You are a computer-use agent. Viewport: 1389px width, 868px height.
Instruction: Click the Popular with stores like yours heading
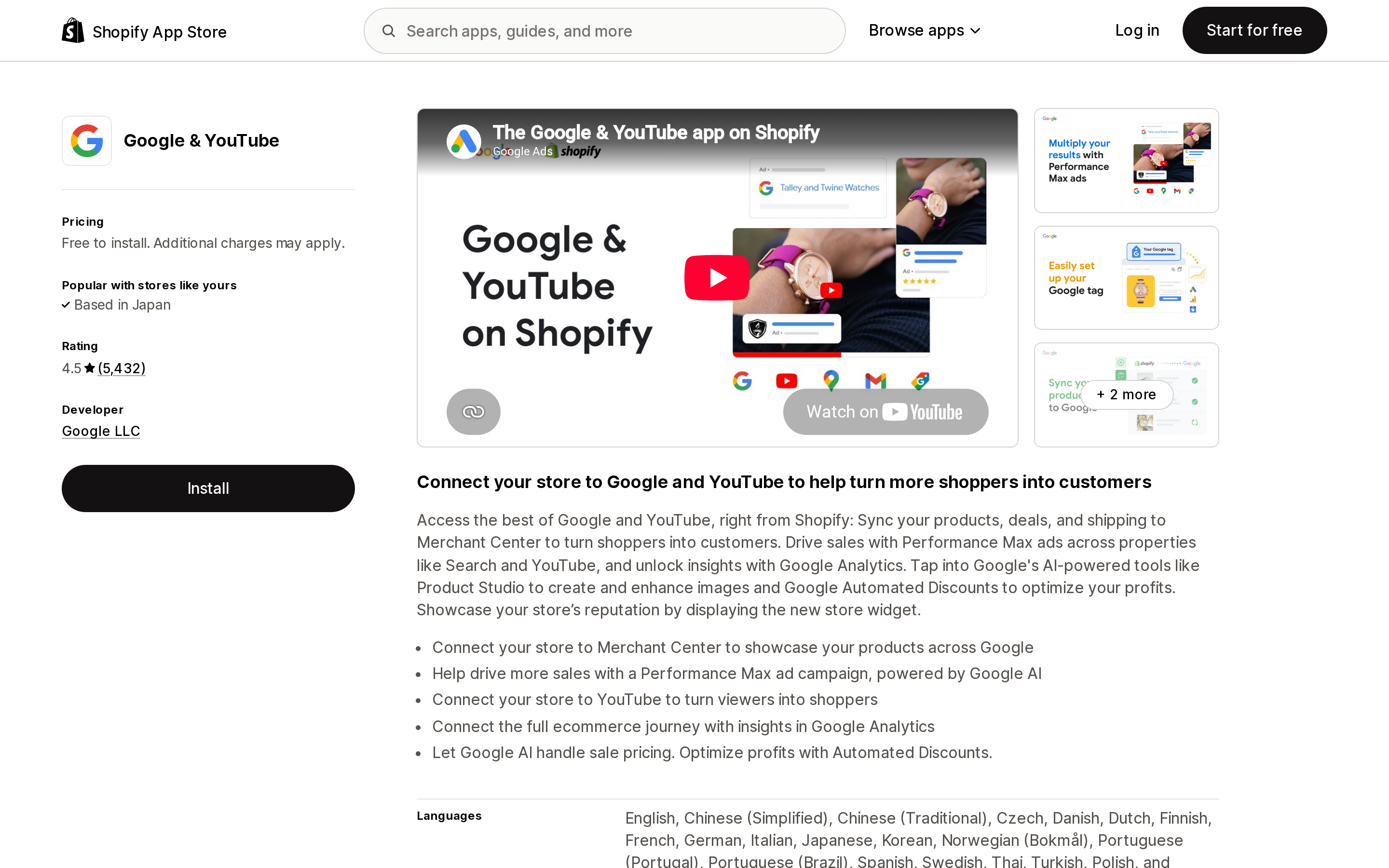pyautogui.click(x=149, y=285)
